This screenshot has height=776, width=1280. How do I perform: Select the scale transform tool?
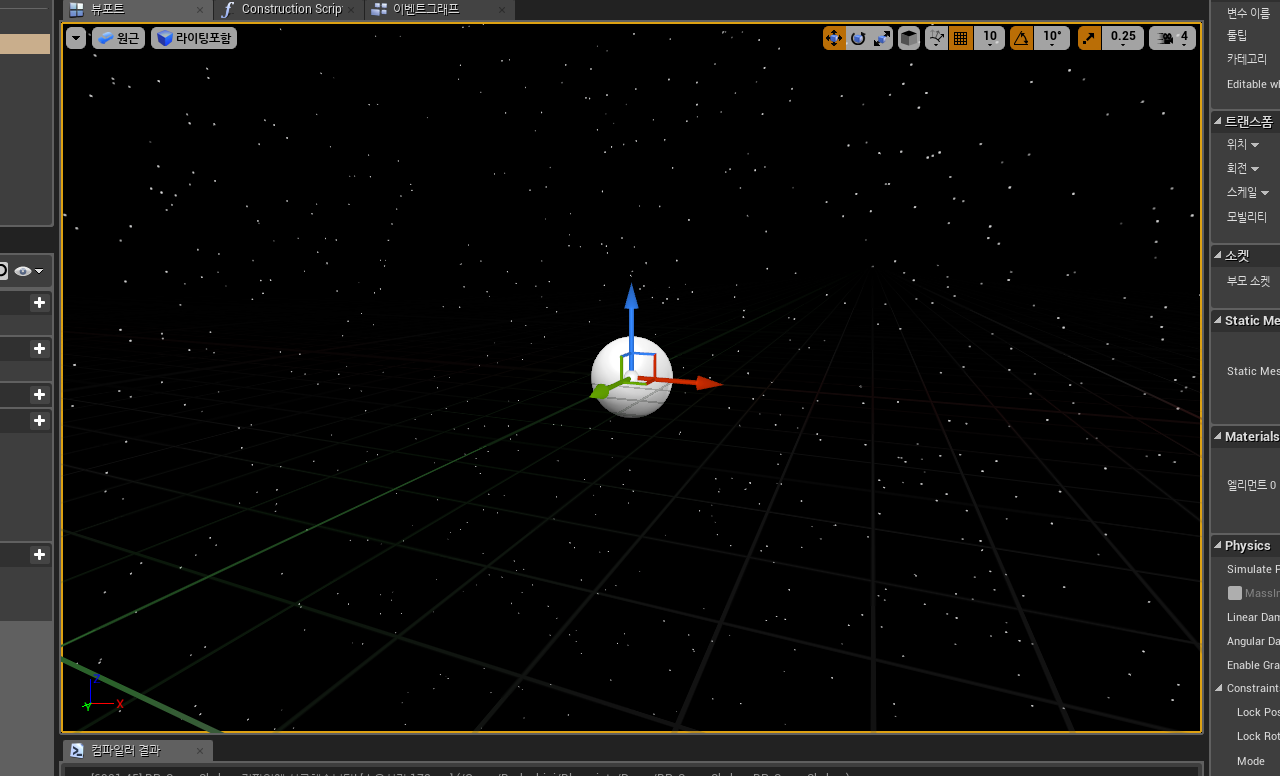coord(882,38)
